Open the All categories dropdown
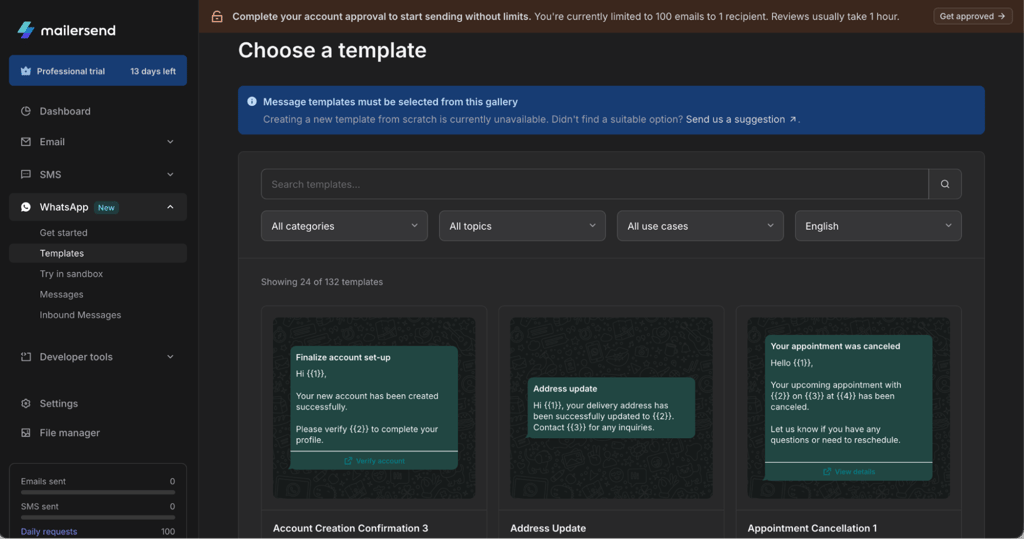Screen dimensions: 1024x539 tap(344, 226)
